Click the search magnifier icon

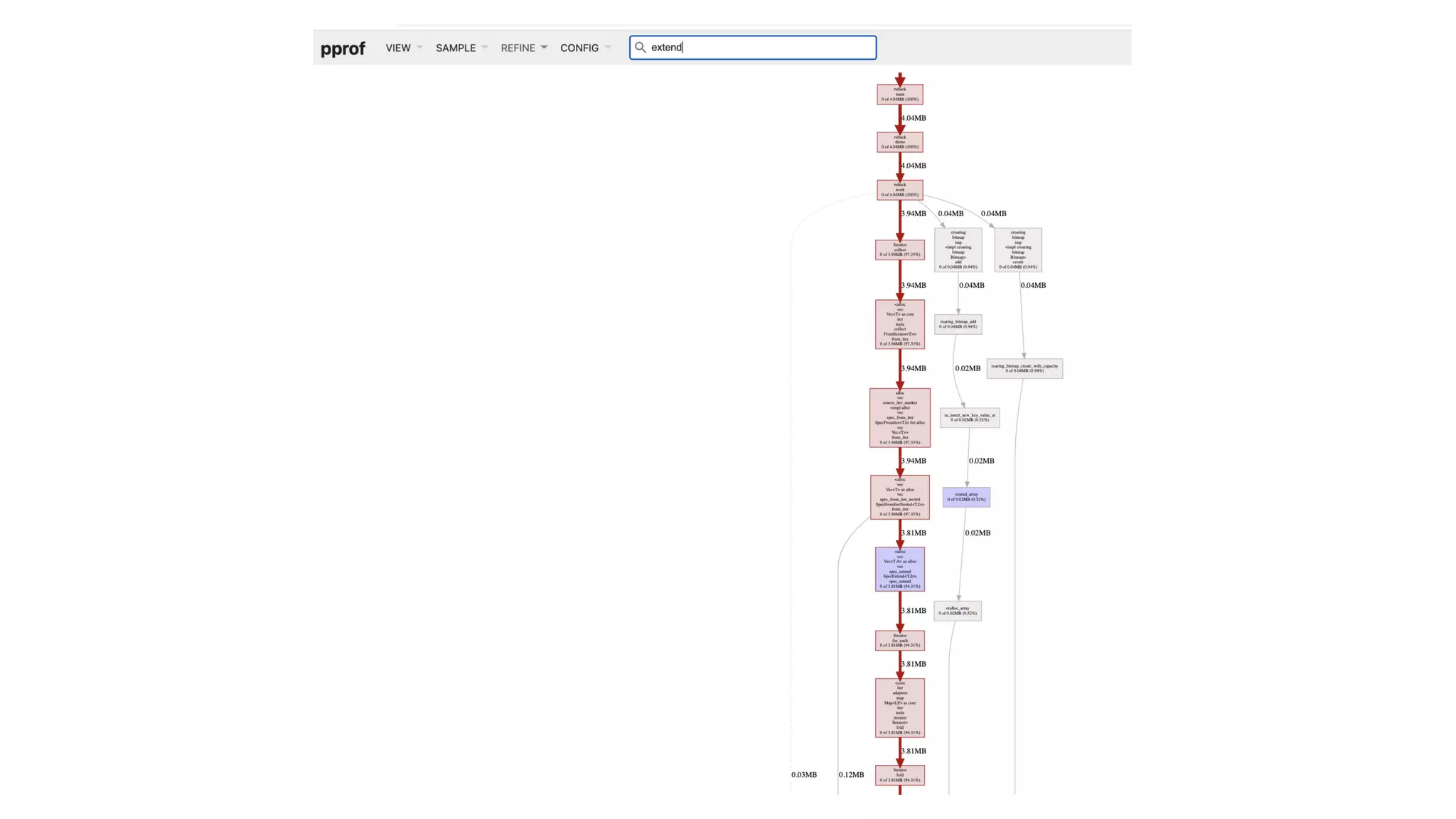pos(640,48)
